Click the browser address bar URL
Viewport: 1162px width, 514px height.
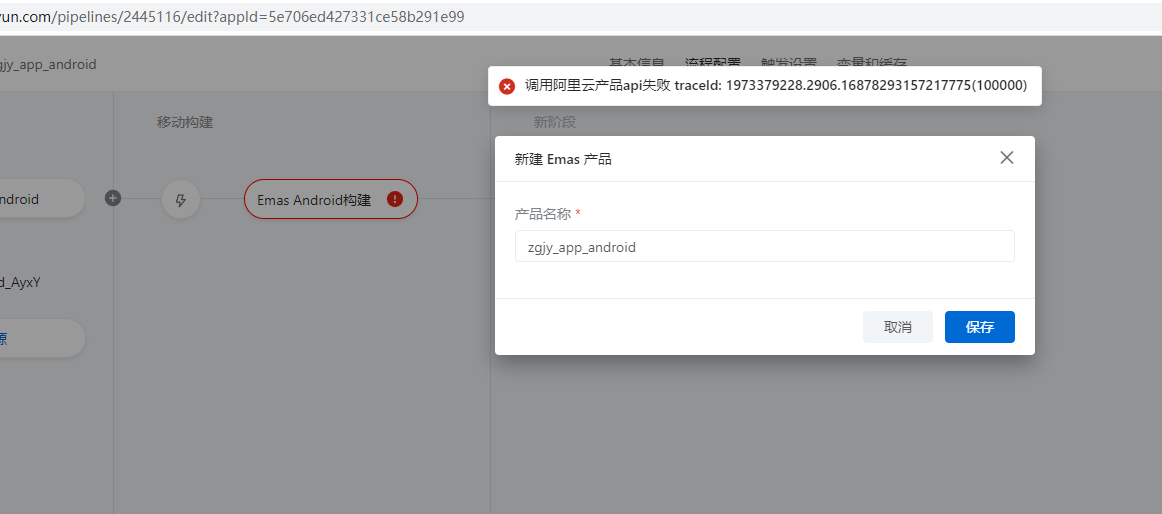pyautogui.click(x=232, y=17)
